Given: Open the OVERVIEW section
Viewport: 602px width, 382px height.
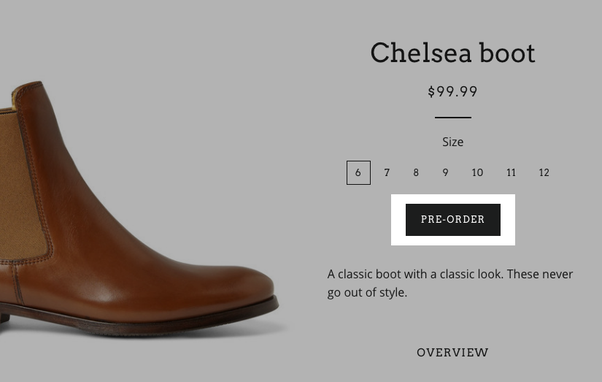Looking at the screenshot, I should 453,352.
